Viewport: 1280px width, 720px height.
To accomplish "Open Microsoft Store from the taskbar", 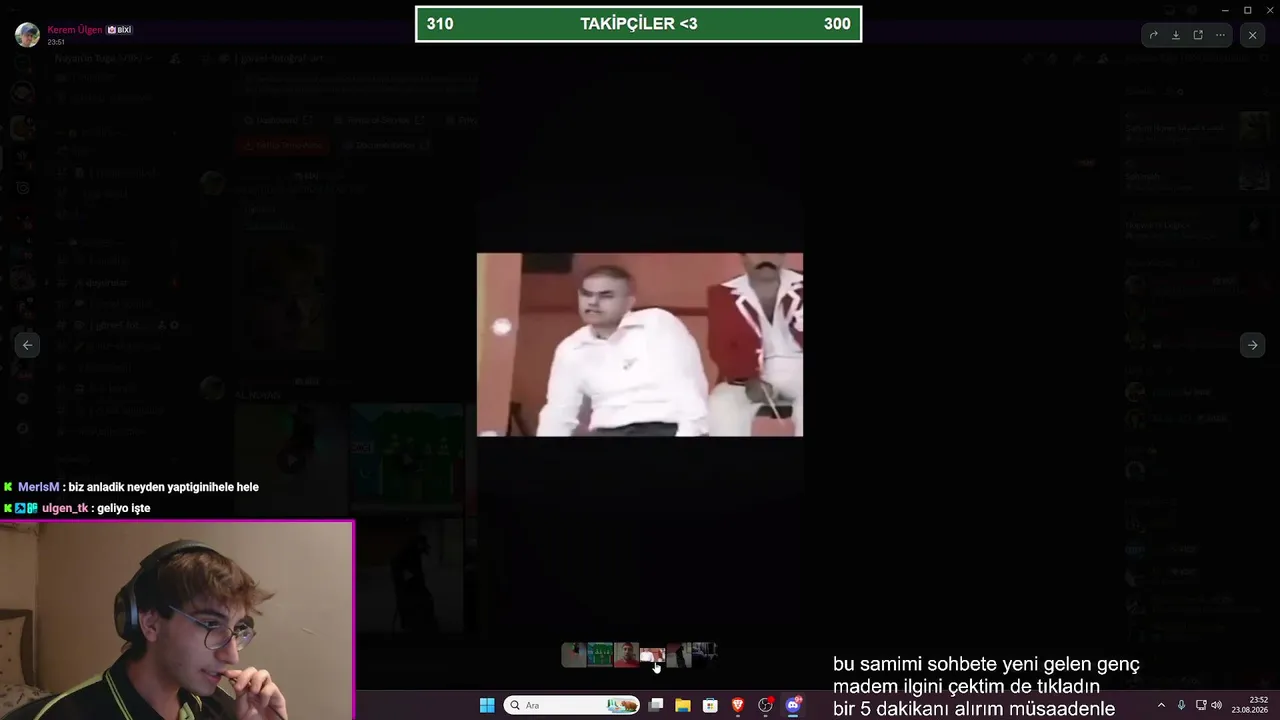I will click(x=710, y=705).
